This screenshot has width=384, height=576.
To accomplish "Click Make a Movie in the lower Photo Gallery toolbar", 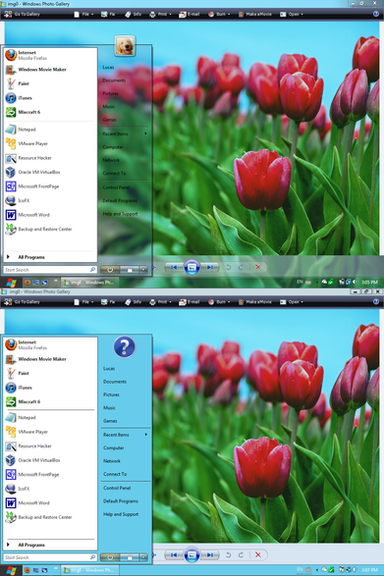I will pos(255,302).
